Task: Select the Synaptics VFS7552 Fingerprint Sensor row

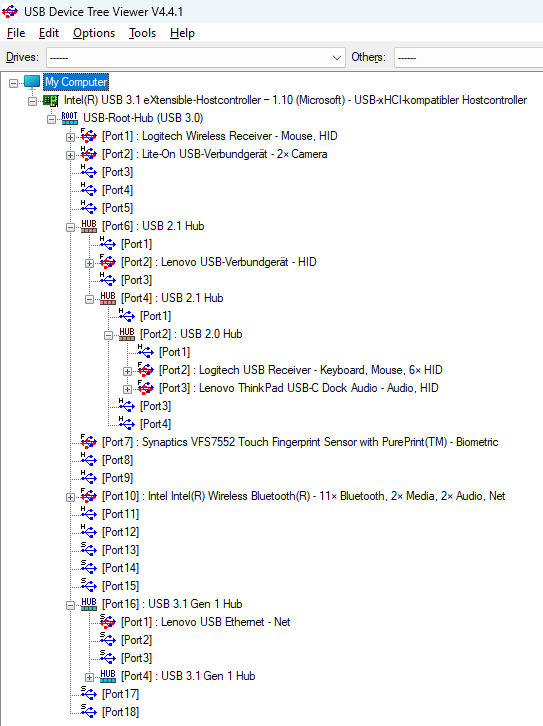Action: coord(300,442)
